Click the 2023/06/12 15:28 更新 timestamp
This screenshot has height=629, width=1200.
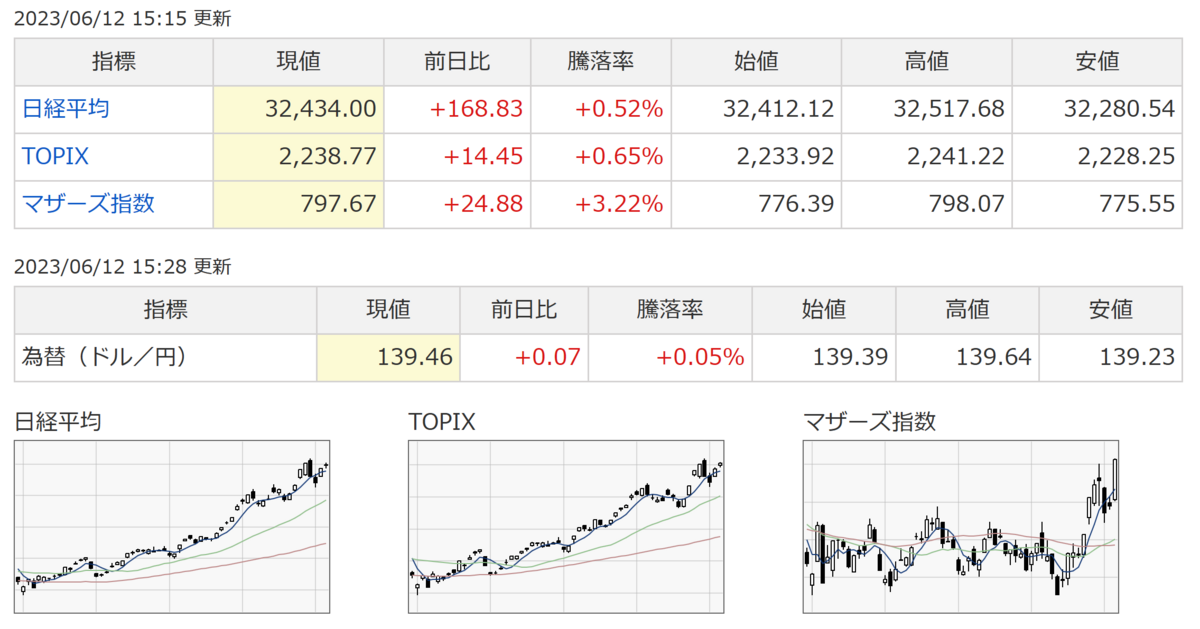pos(122,267)
